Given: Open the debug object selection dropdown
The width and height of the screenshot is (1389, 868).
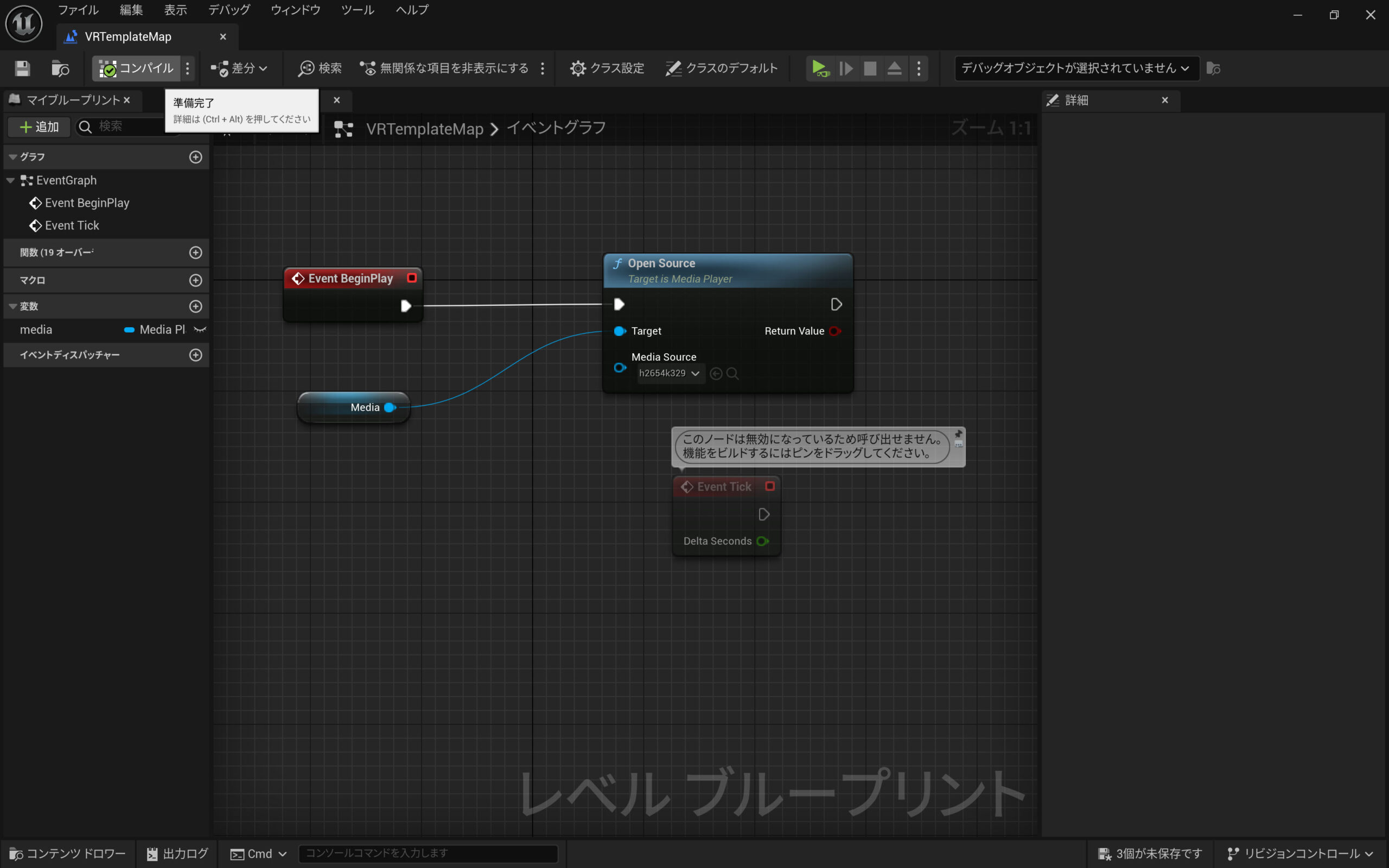Looking at the screenshot, I should click(1075, 68).
